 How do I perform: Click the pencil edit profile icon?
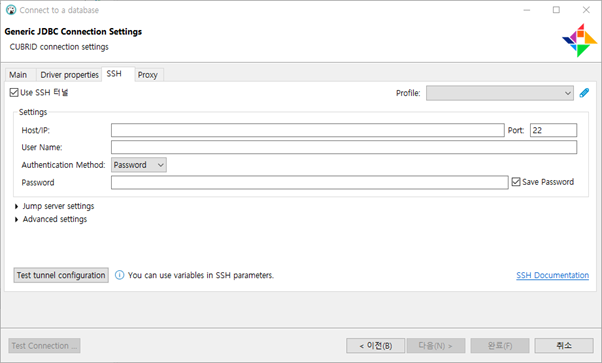584,93
